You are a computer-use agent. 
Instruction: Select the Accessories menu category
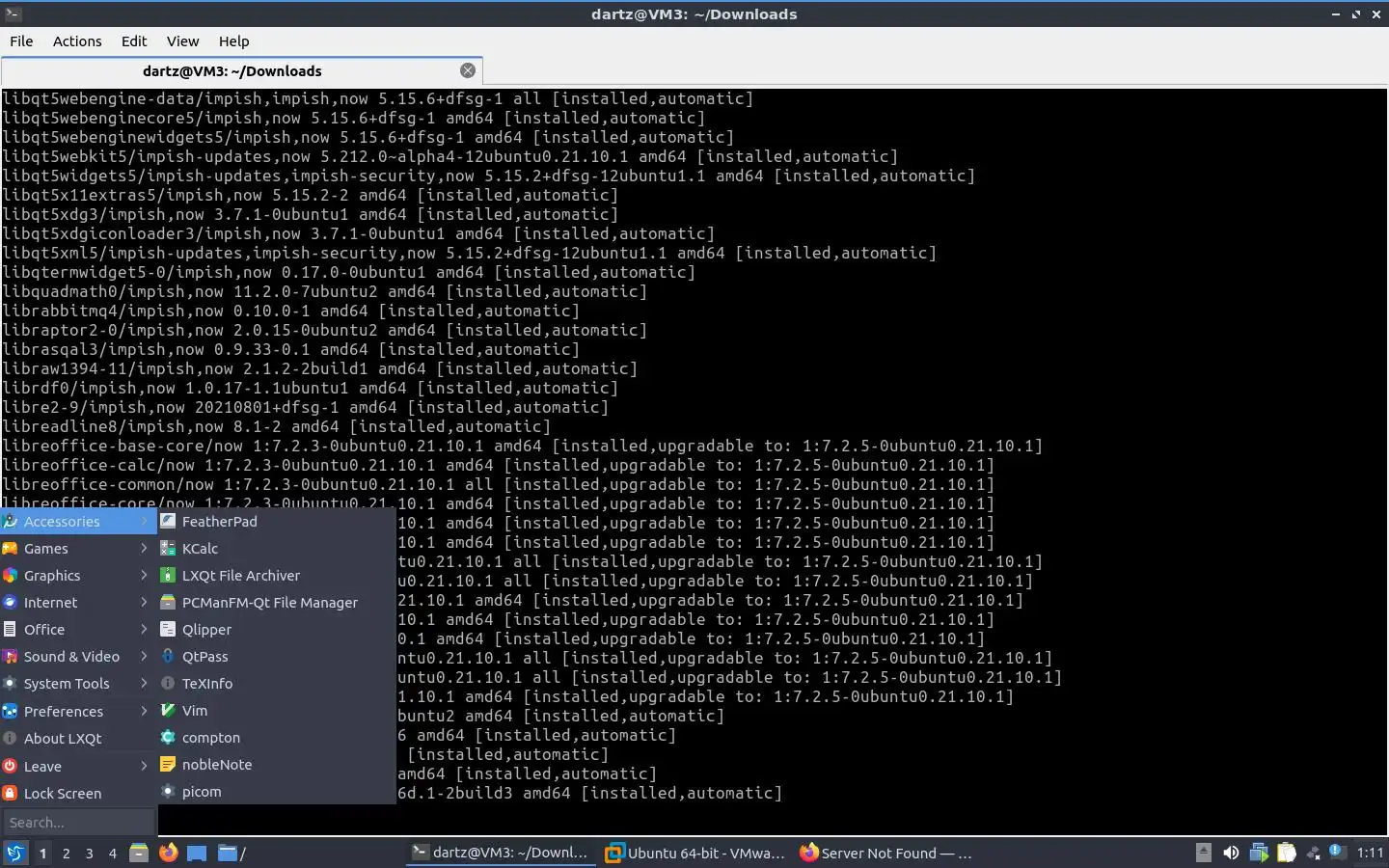click(x=77, y=521)
